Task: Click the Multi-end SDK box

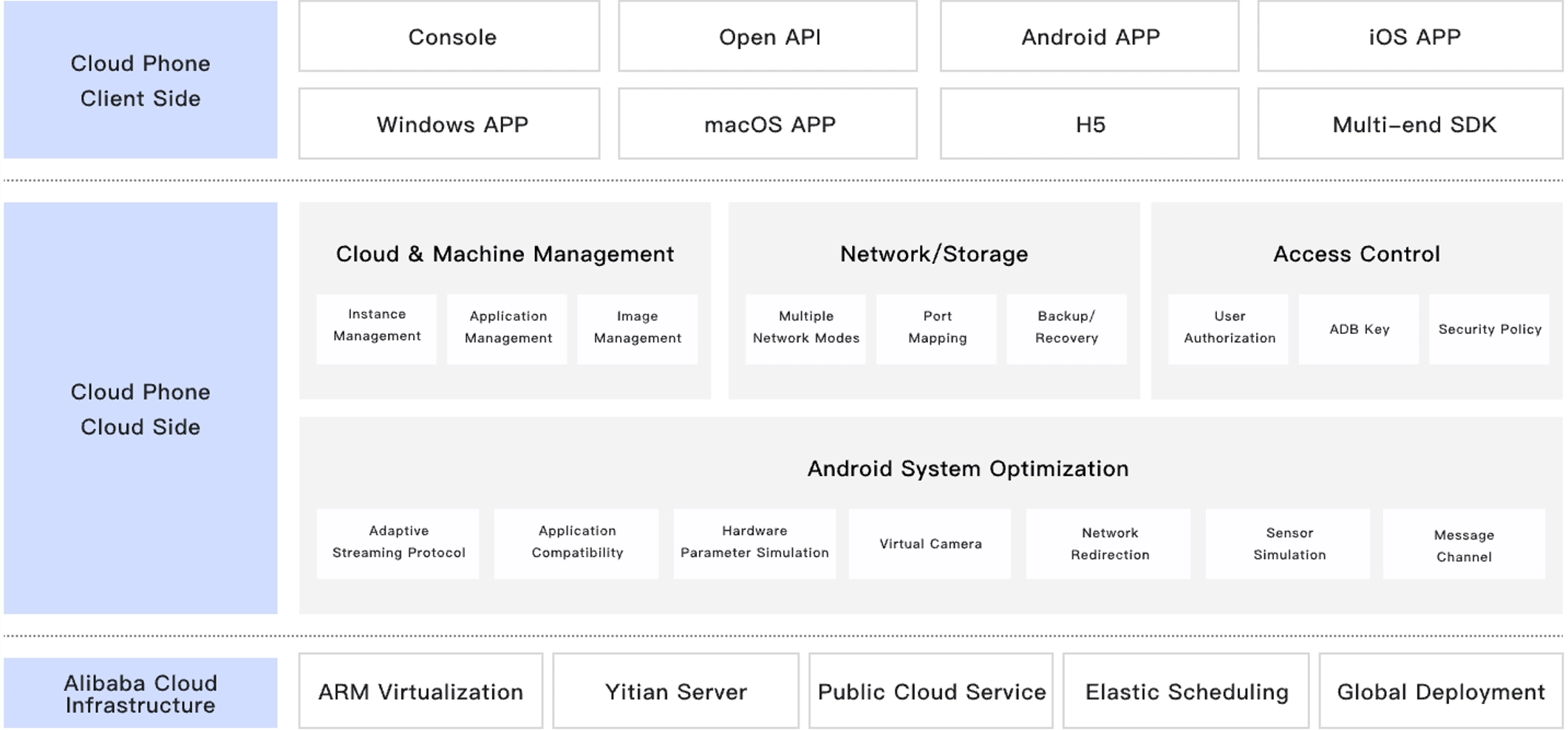Action: pyautogui.click(x=1410, y=124)
